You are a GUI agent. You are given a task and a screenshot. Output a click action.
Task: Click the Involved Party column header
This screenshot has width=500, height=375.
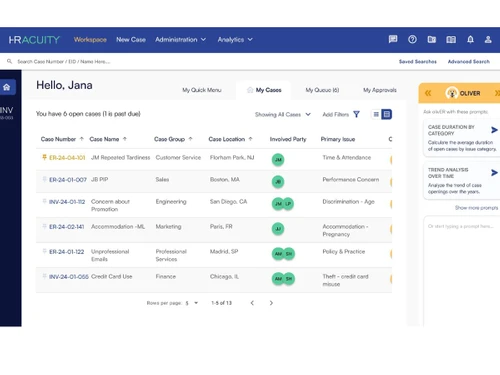point(288,139)
